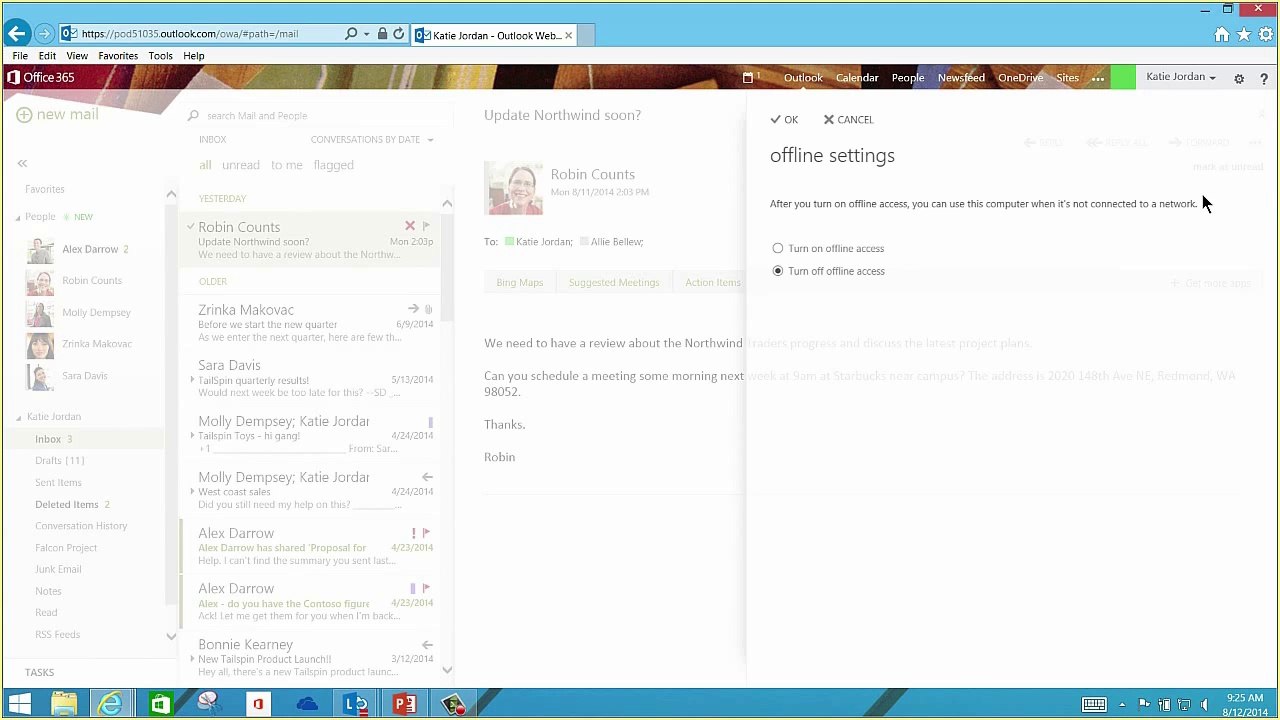1280x720 pixels.
Task: Open PowerPoint from the taskbar
Action: pos(404,704)
